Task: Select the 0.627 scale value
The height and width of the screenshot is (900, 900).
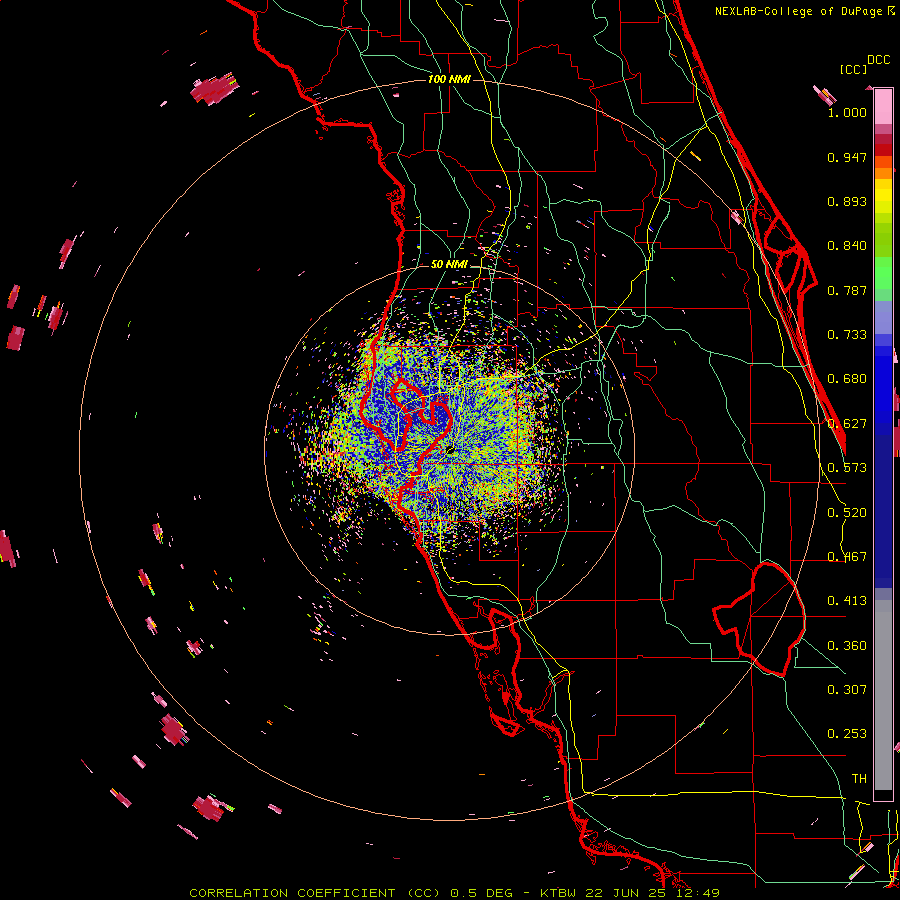Action: click(x=847, y=424)
